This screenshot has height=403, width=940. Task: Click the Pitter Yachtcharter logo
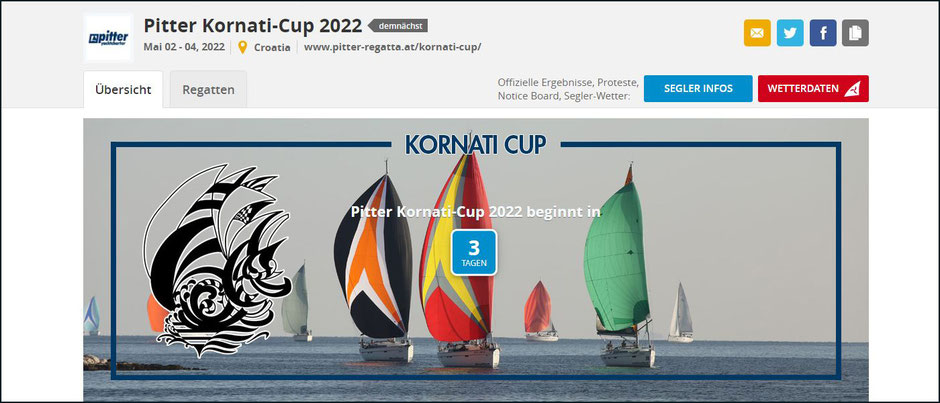point(108,38)
